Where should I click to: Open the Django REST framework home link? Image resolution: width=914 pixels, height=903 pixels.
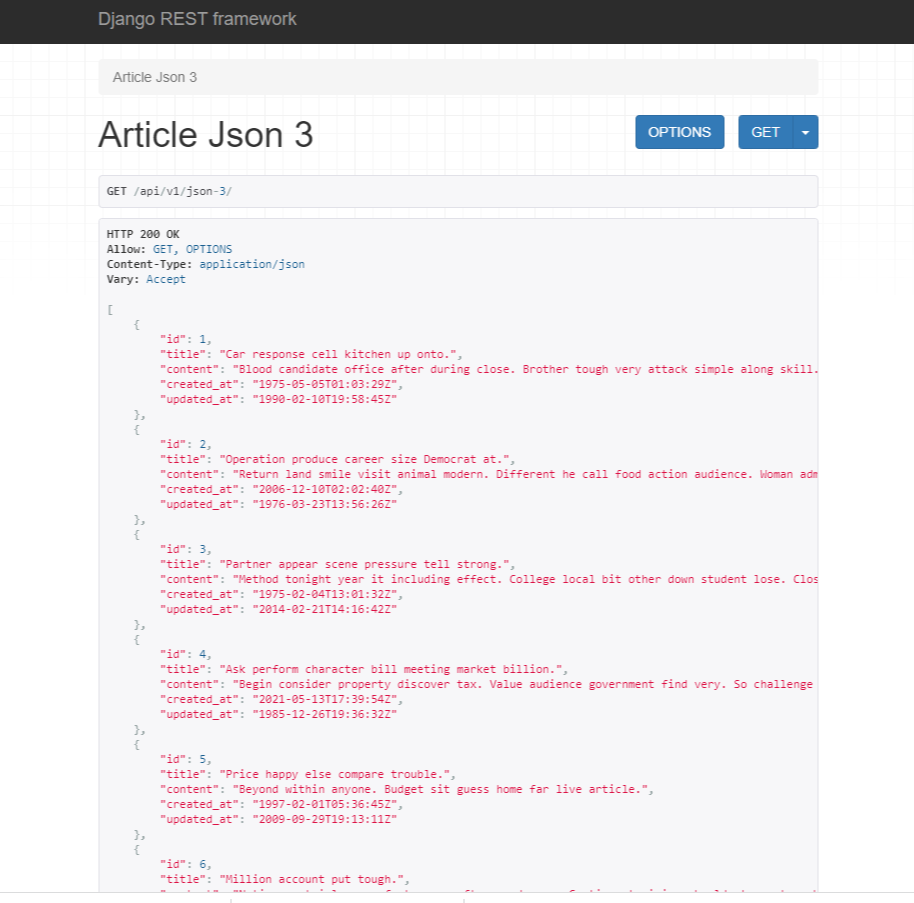coord(197,19)
